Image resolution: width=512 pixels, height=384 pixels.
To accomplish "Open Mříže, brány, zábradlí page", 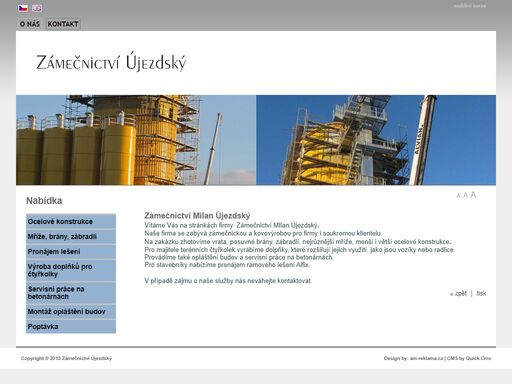I will click(71, 236).
